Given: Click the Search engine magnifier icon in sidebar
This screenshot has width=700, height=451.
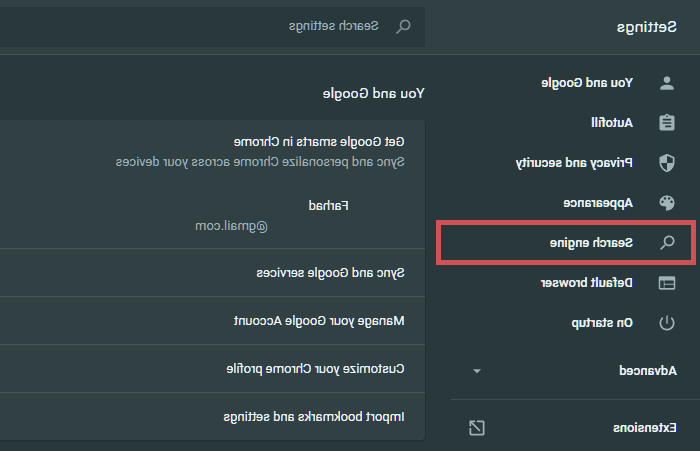Looking at the screenshot, I should click(666, 243).
